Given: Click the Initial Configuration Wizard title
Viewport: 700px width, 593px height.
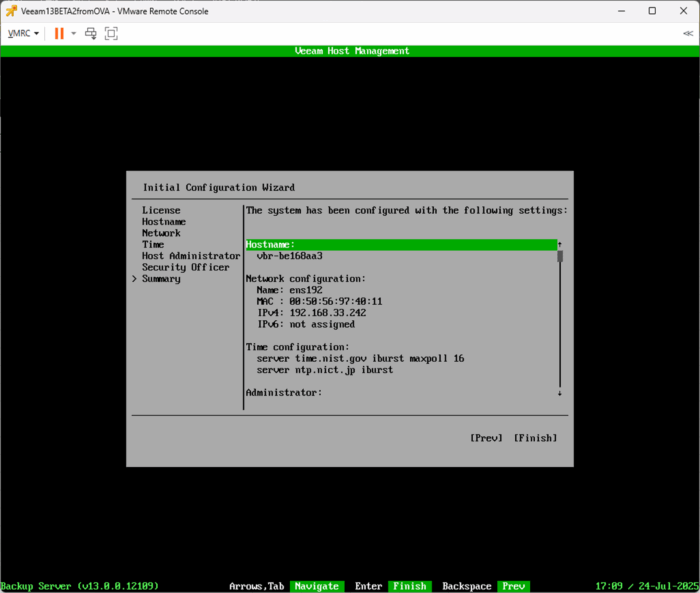Looking at the screenshot, I should pos(219,188).
